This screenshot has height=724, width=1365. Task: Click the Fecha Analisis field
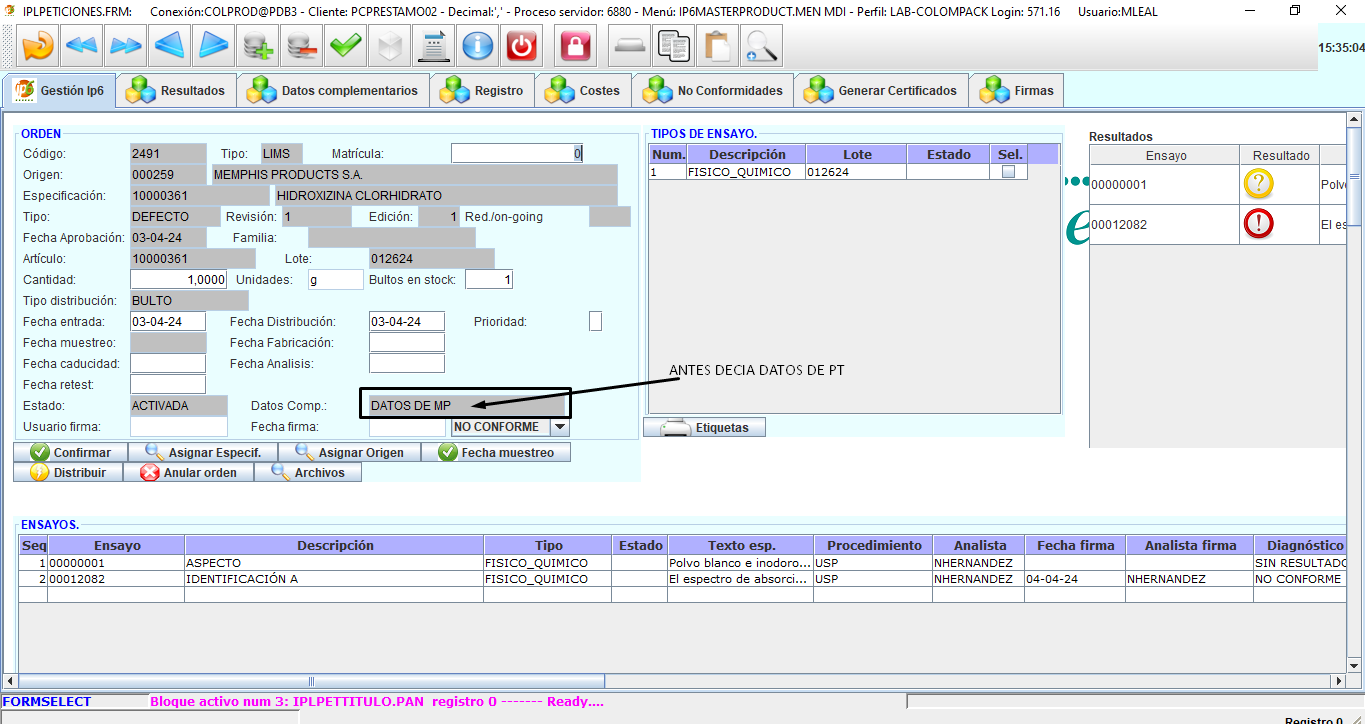(x=407, y=363)
